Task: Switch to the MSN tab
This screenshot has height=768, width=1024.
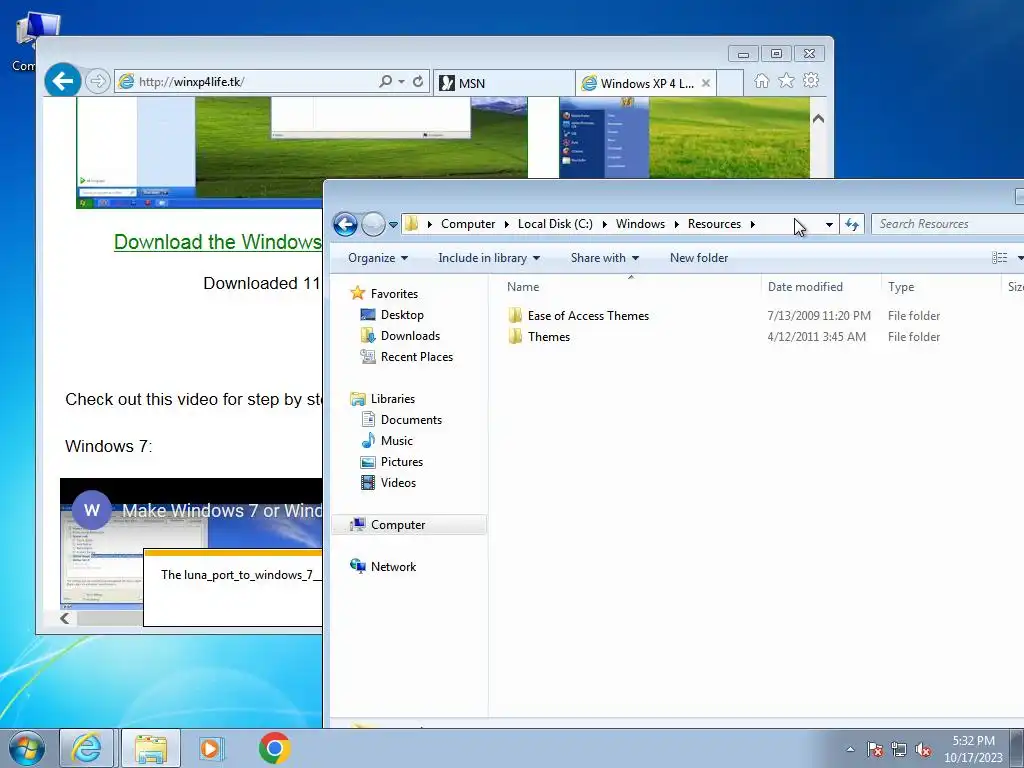Action: tap(504, 83)
